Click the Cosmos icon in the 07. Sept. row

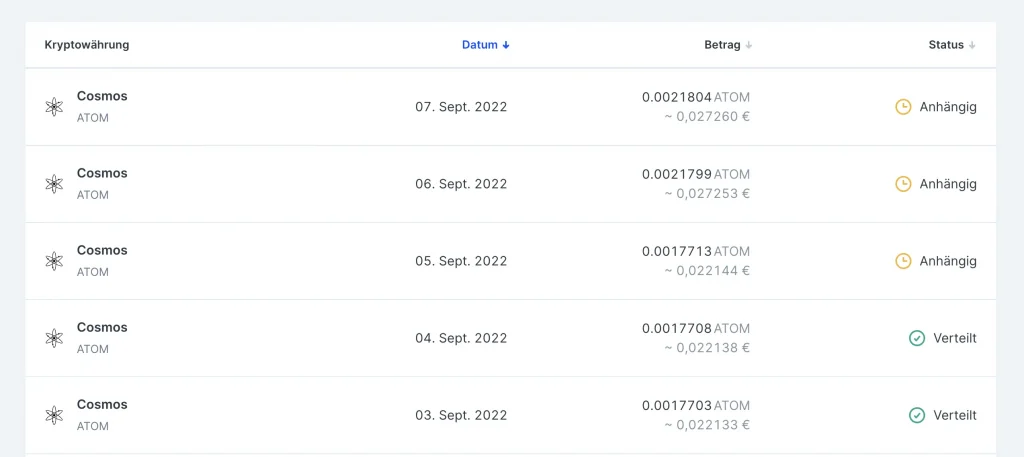tap(54, 107)
